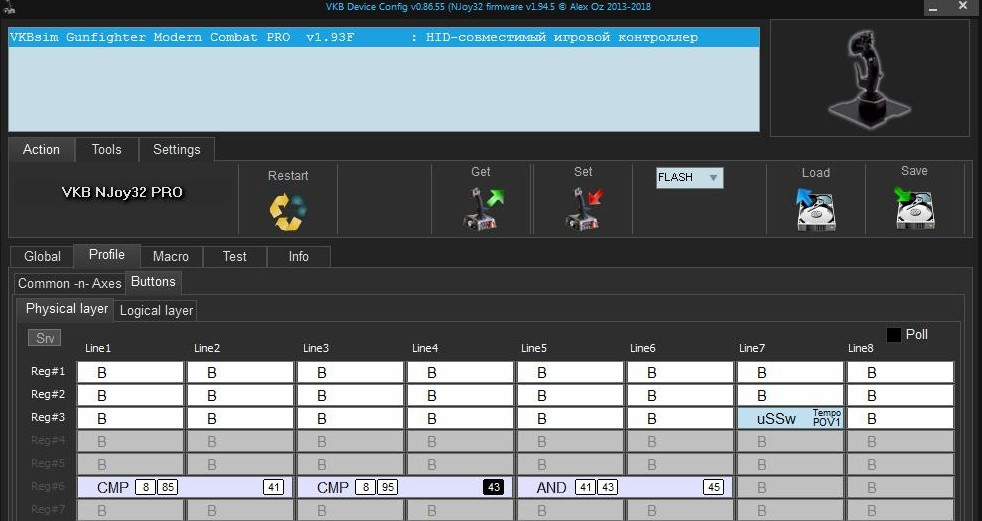Image resolution: width=982 pixels, height=521 pixels.
Task: Switch to the Logical layer tab
Action: pos(157,311)
